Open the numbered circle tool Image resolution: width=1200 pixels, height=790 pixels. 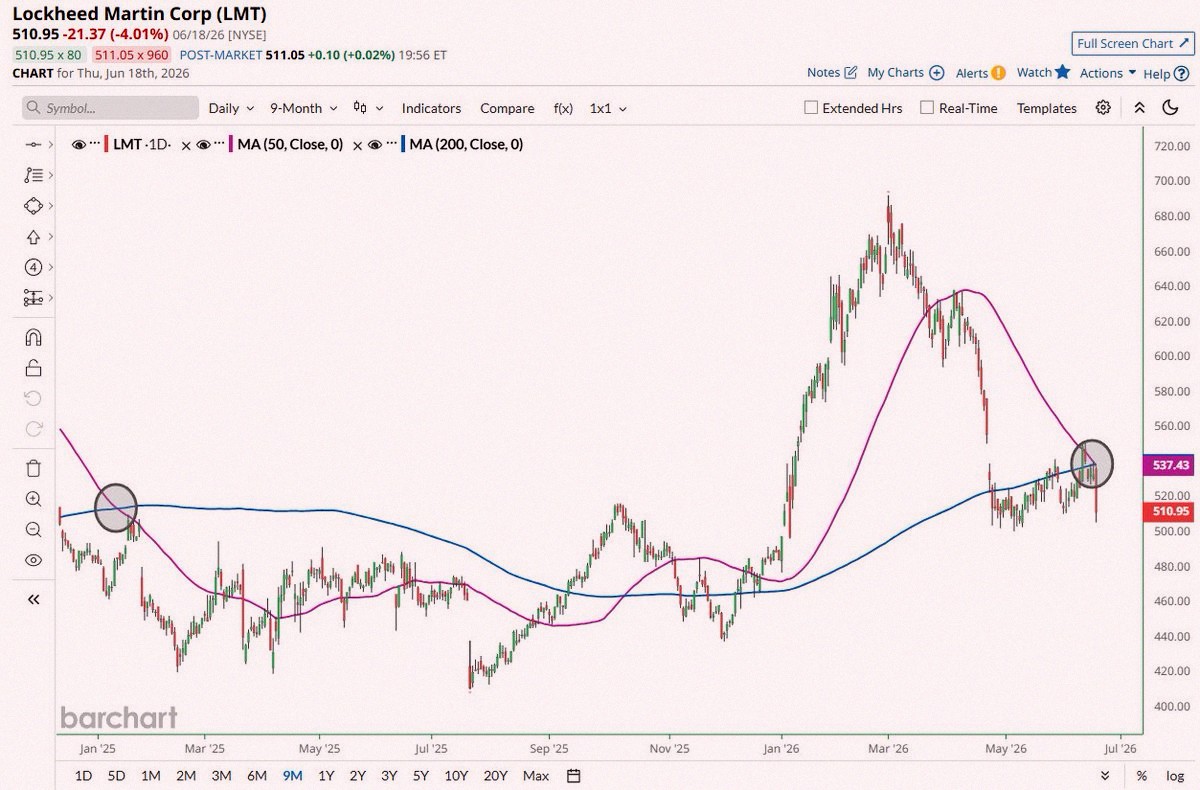[x=32, y=267]
